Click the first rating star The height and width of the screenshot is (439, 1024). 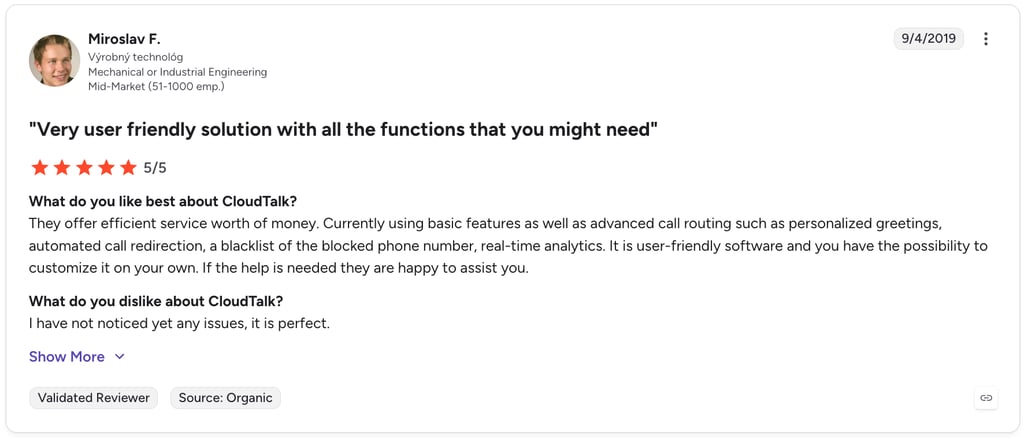click(40, 168)
